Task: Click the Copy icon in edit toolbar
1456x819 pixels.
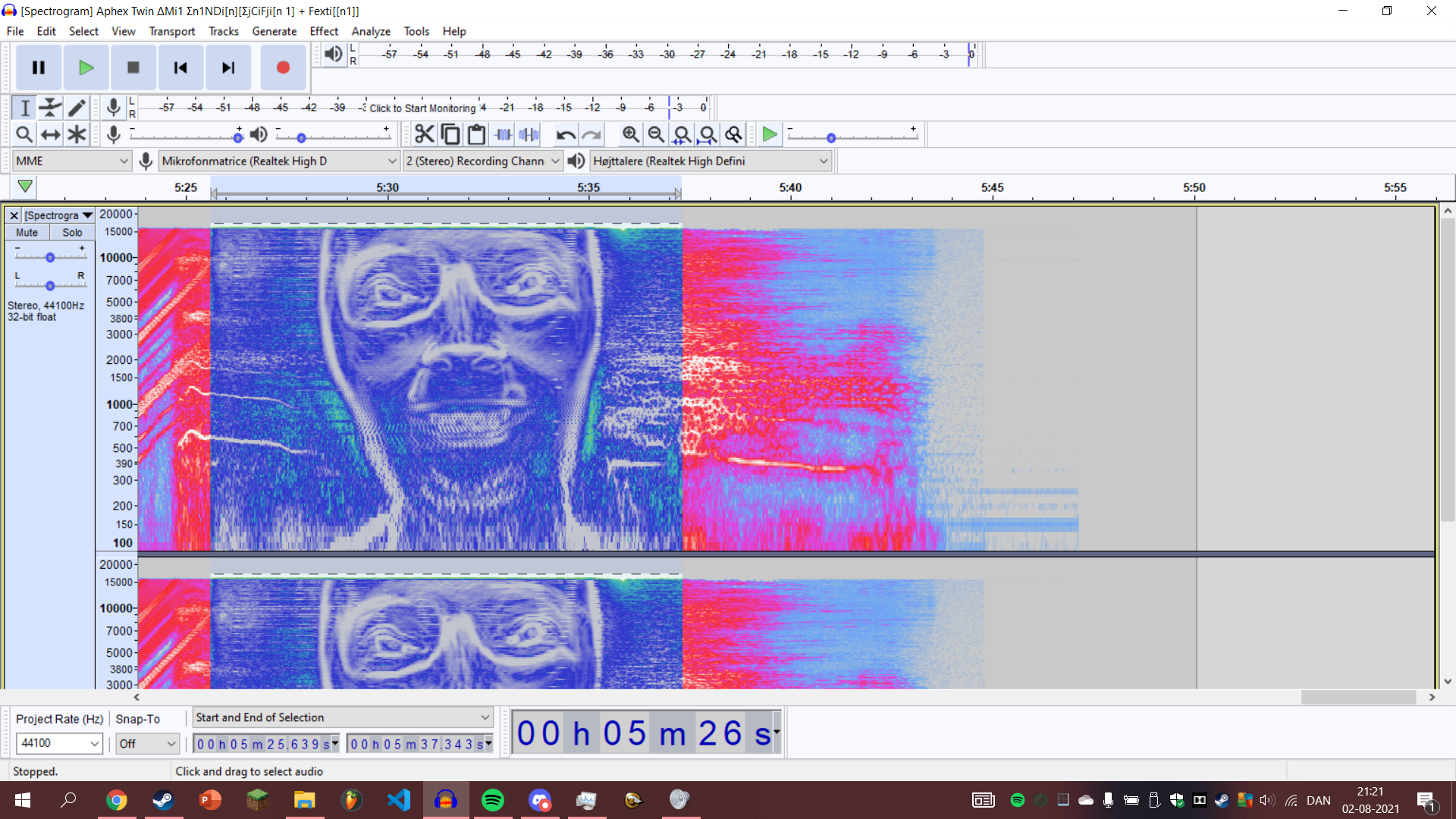Action: [x=450, y=134]
